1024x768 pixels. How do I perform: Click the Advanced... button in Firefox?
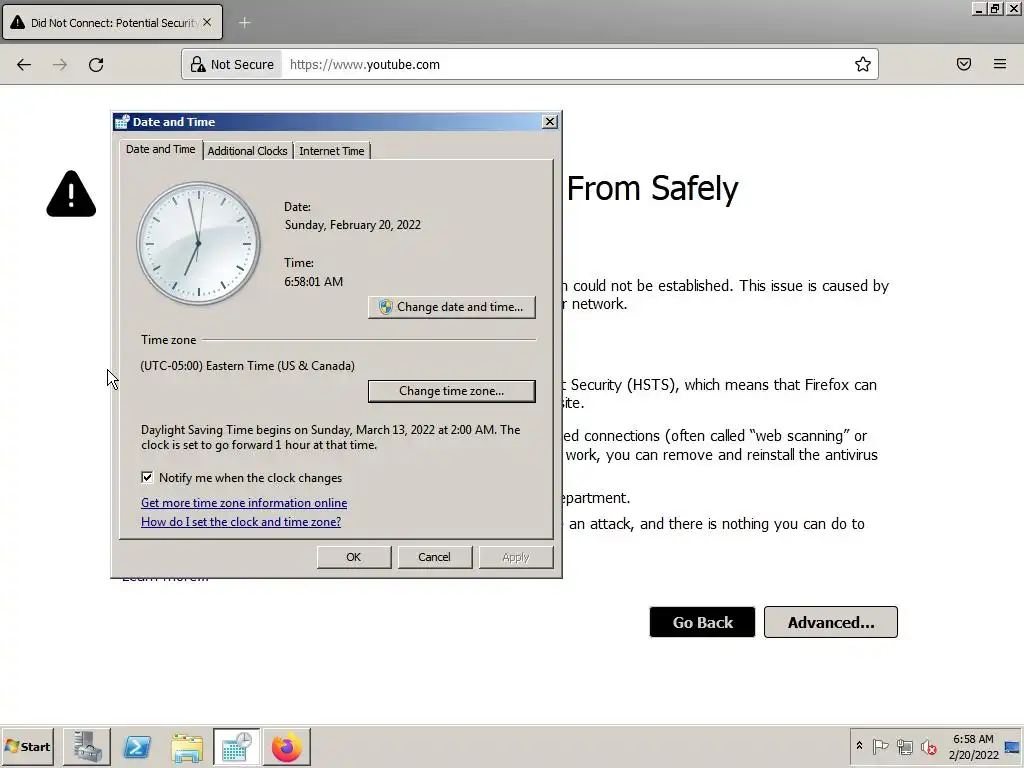(831, 622)
